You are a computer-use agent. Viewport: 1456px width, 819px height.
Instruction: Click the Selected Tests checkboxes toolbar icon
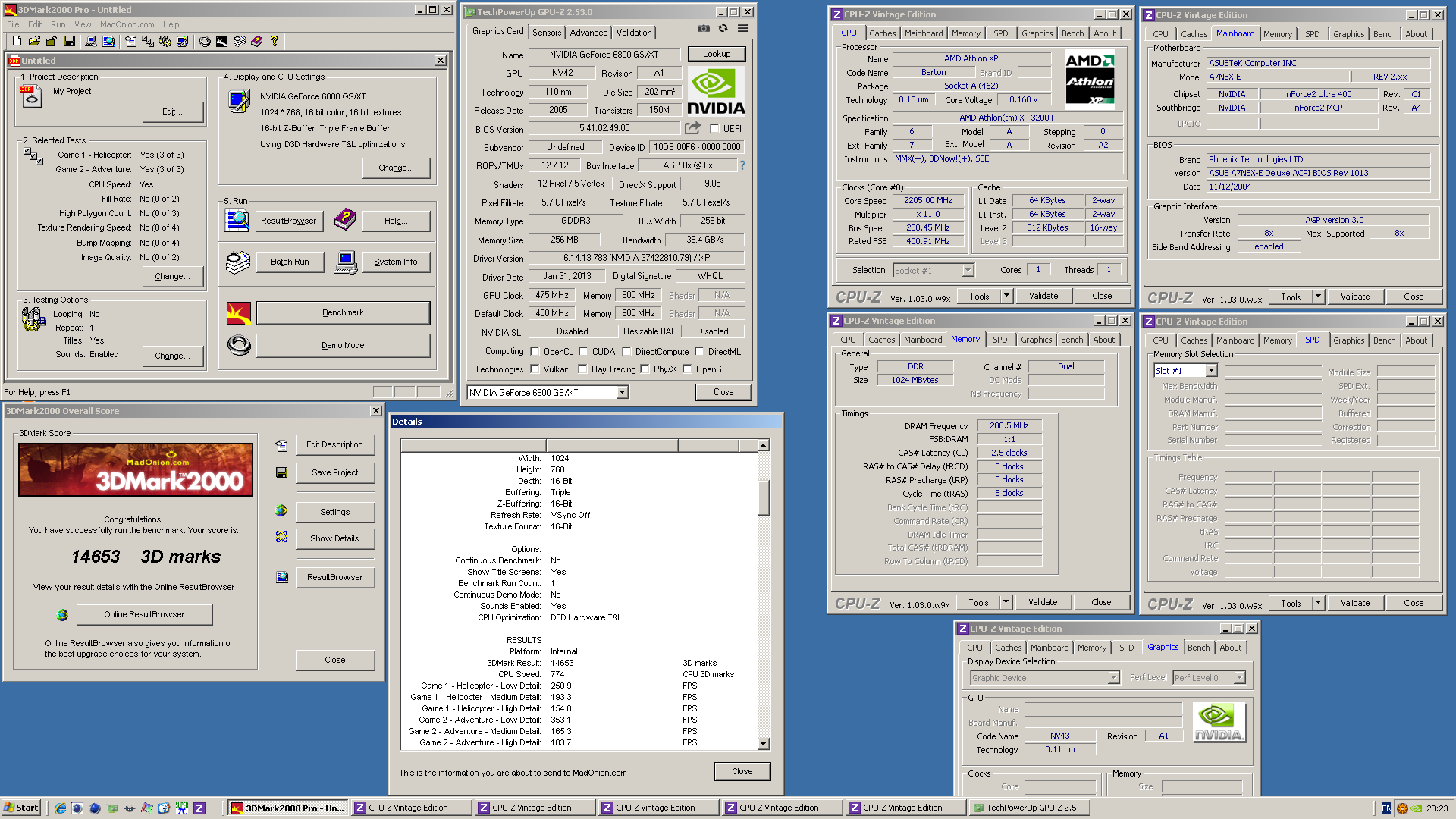(148, 41)
